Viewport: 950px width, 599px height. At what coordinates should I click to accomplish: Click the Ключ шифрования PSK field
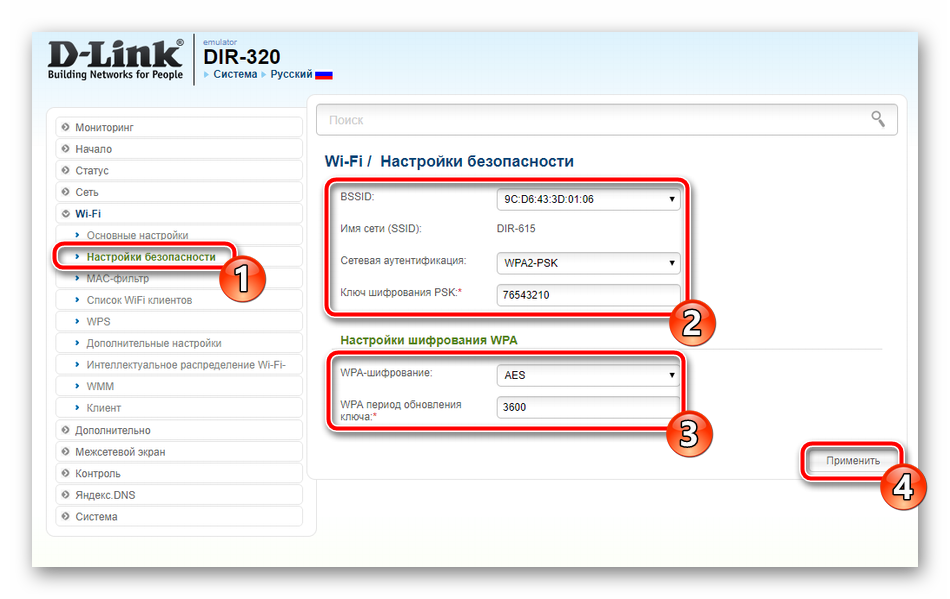coord(588,295)
